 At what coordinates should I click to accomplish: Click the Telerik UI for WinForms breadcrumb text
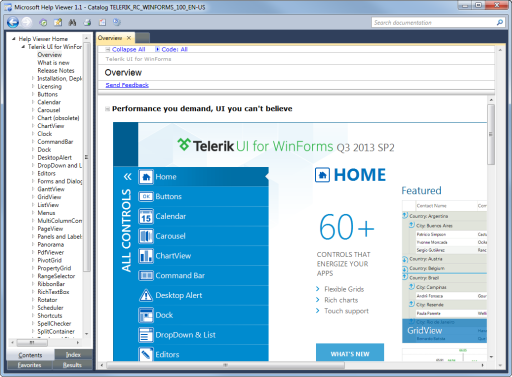pos(138,59)
